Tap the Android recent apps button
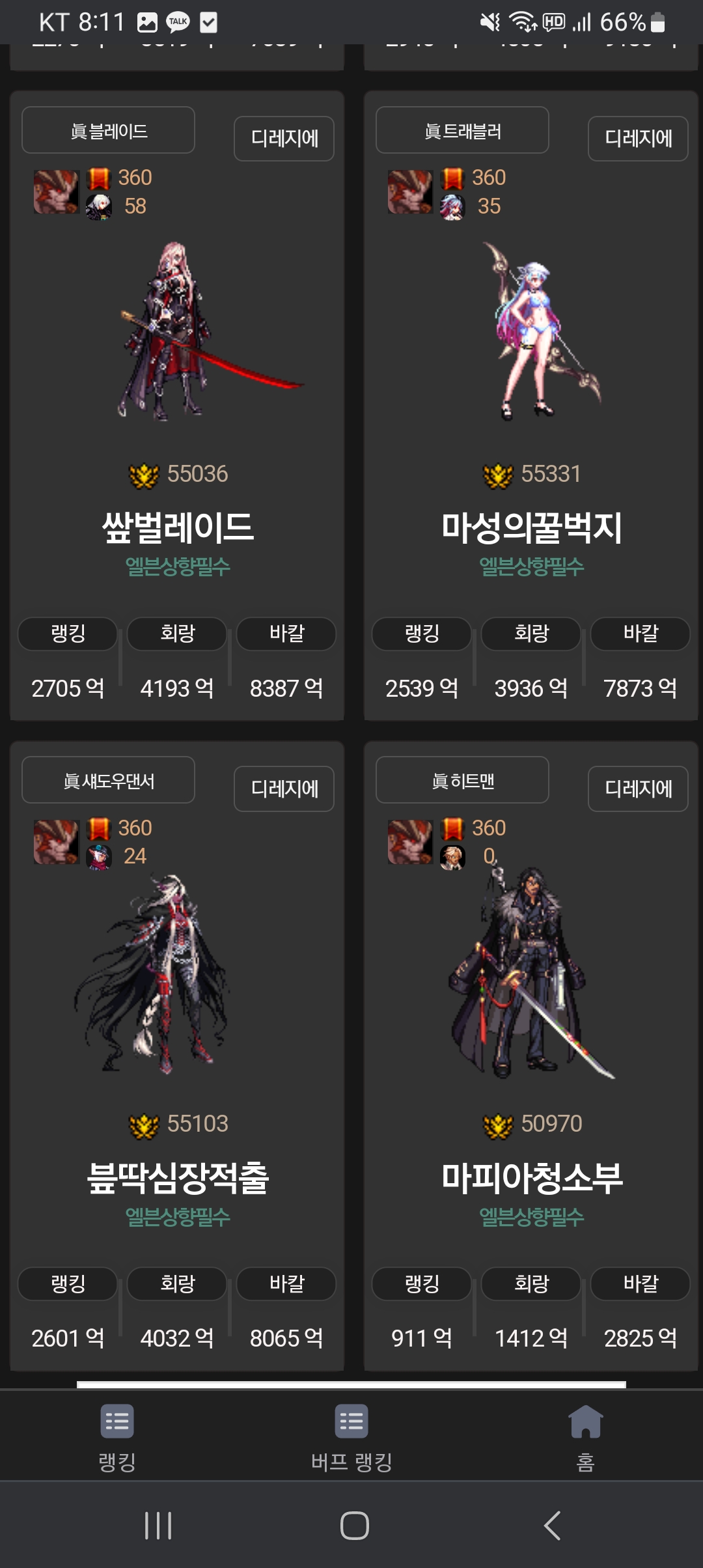Image resolution: width=703 pixels, height=1568 pixels. coord(158,1525)
